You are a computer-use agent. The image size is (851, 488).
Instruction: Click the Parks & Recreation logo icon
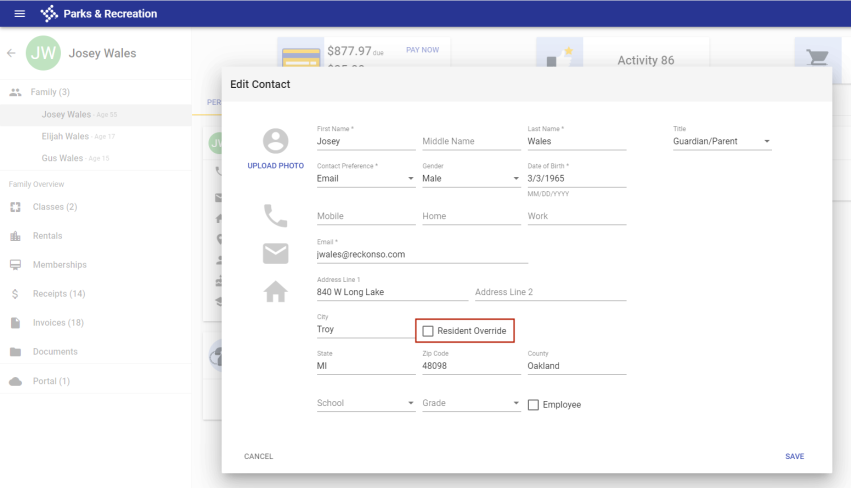[49, 14]
